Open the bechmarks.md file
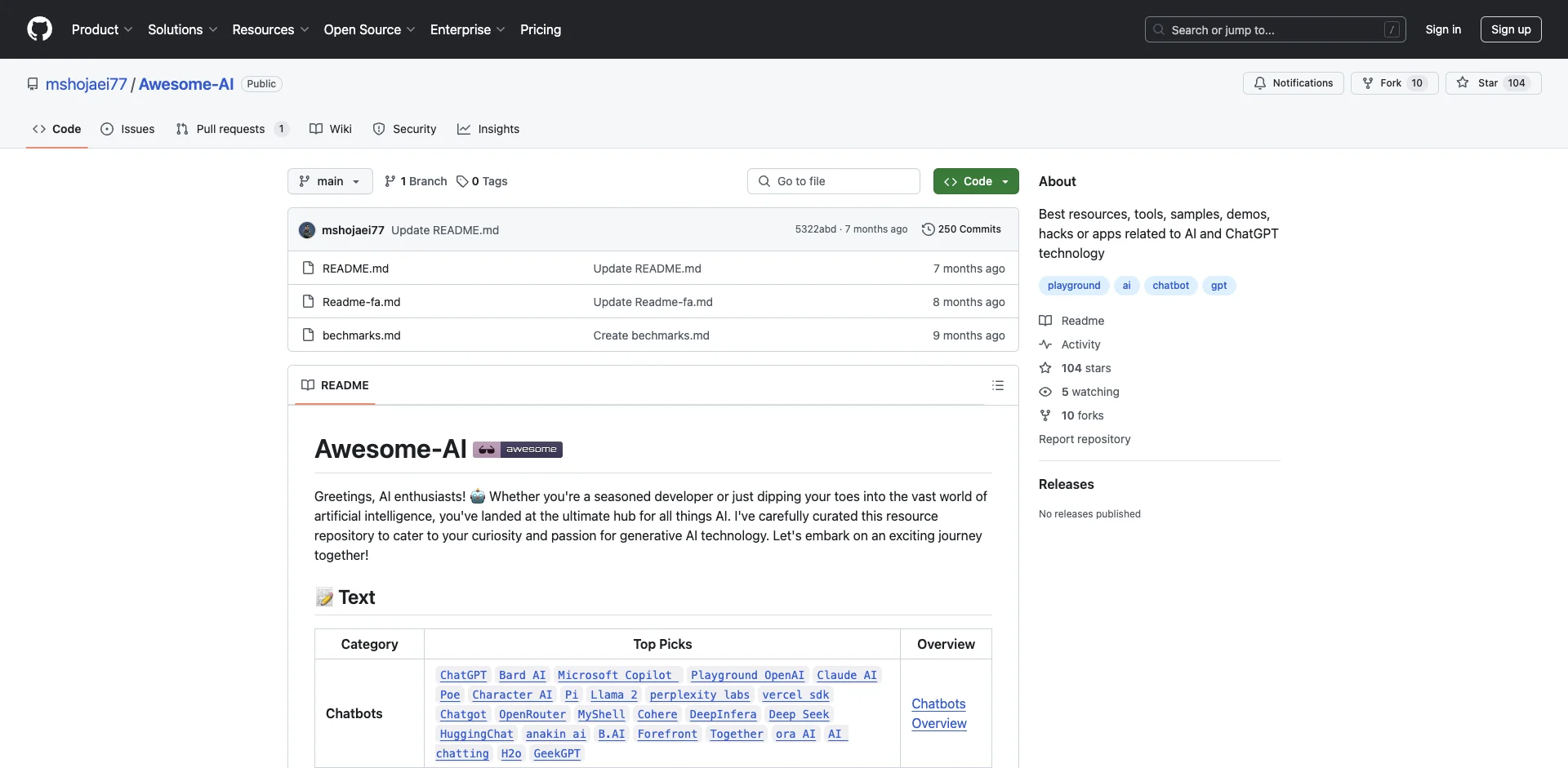Image resolution: width=1568 pixels, height=768 pixels. 361,335
